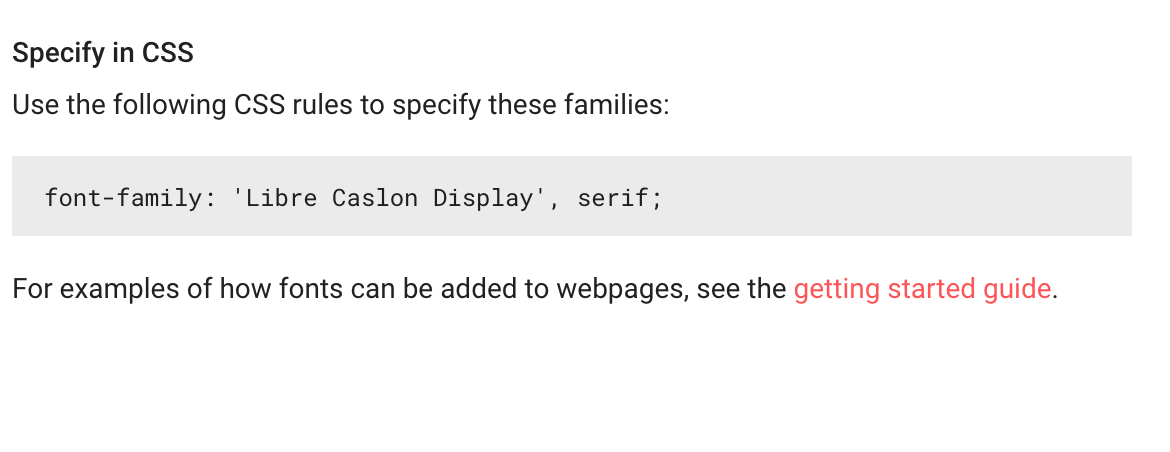
Task: Click the 'For examples of how fonts' sentence
Action: 535,289
